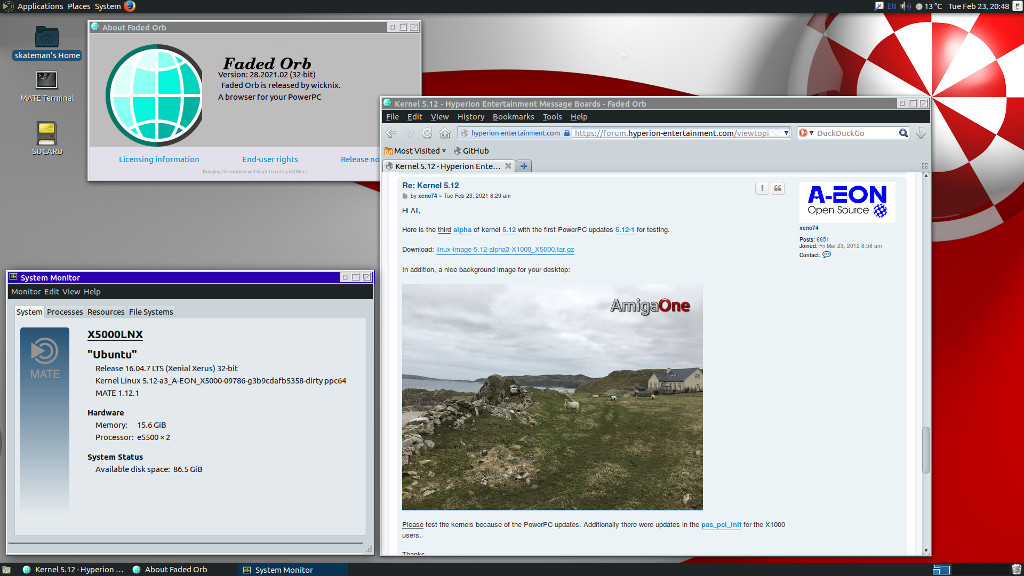Open the Places menu in top panel

point(78,6)
